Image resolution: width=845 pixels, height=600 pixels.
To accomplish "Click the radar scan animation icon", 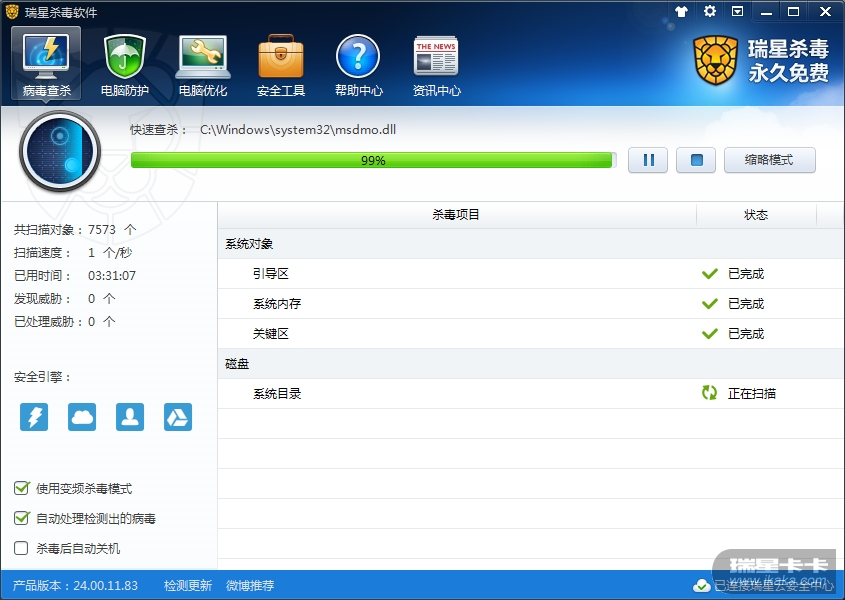I will (x=60, y=151).
